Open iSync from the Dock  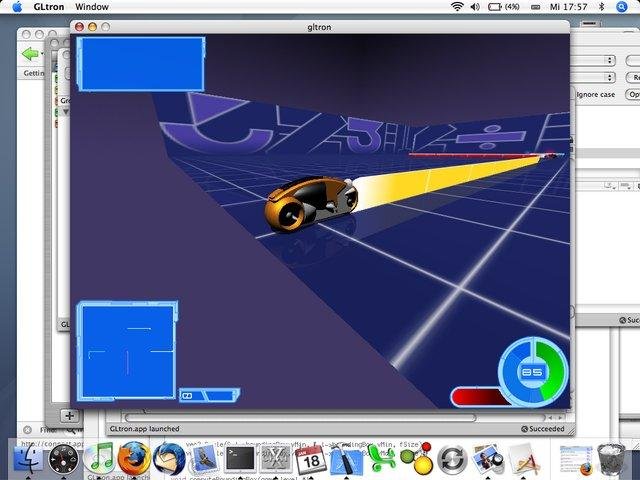[452, 459]
